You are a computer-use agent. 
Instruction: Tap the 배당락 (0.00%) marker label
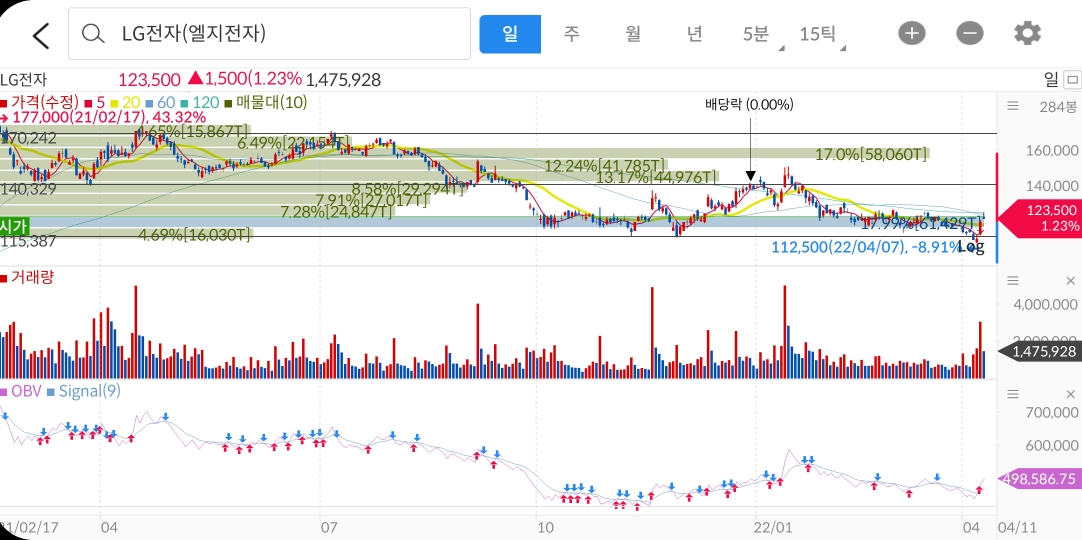(749, 105)
